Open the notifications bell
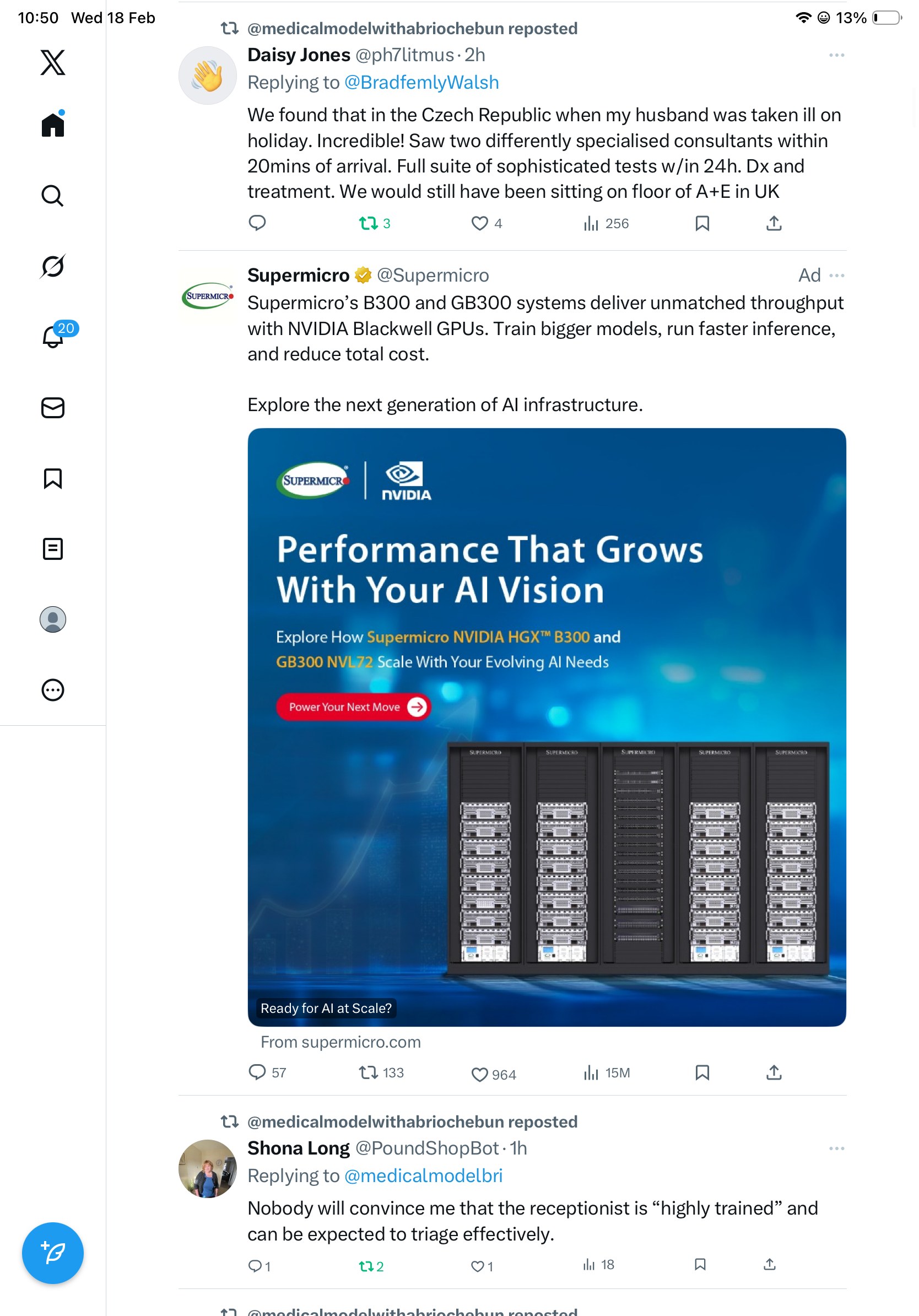Image resolution: width=919 pixels, height=1316 pixels. [53, 337]
